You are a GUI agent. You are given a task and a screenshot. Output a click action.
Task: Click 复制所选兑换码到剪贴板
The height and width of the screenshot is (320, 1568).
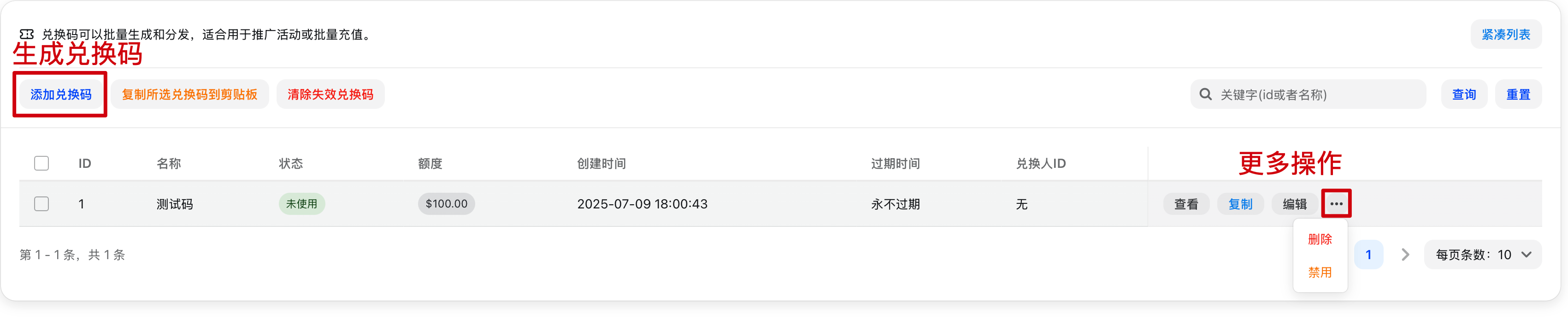(190, 94)
